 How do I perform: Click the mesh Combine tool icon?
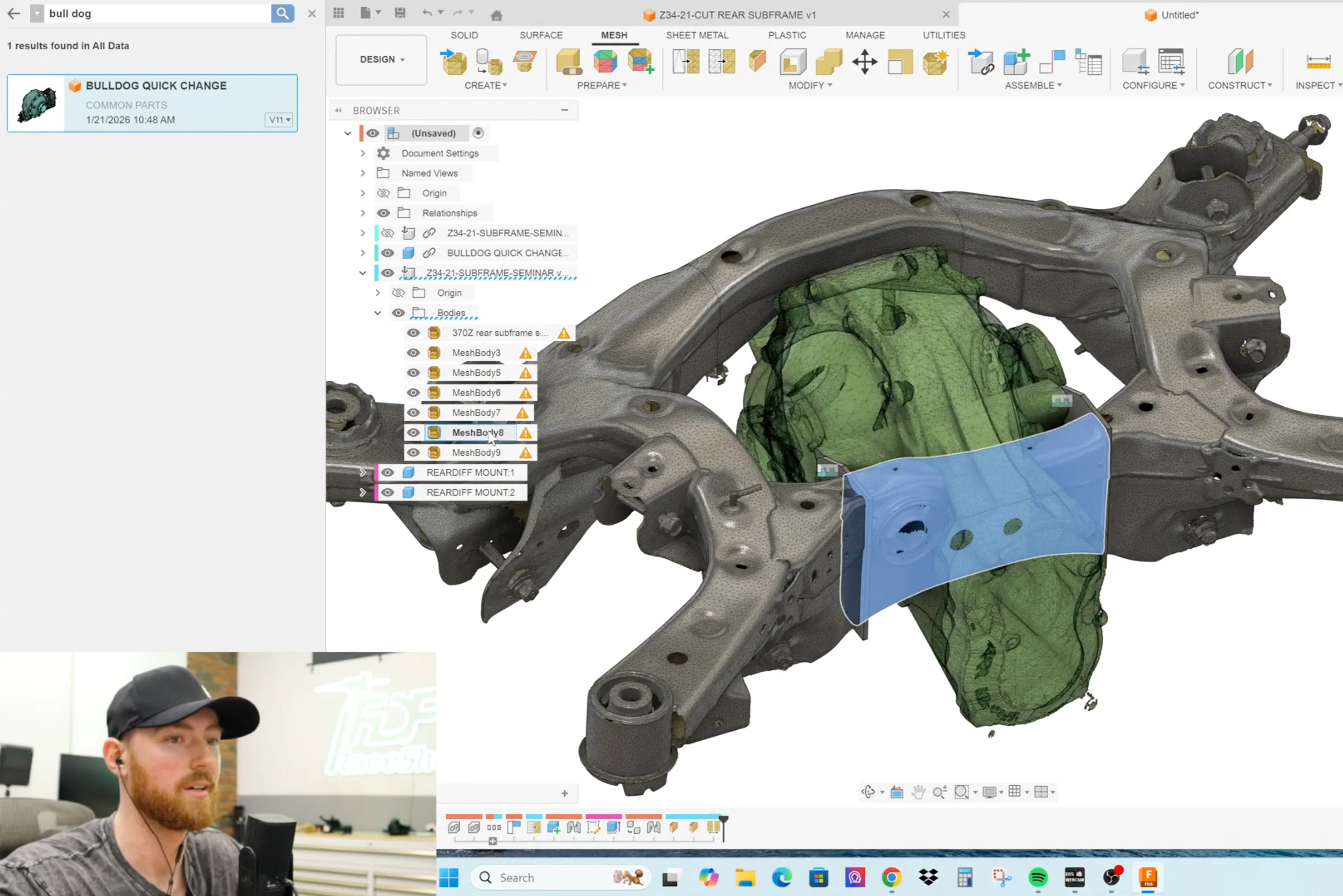pos(829,62)
